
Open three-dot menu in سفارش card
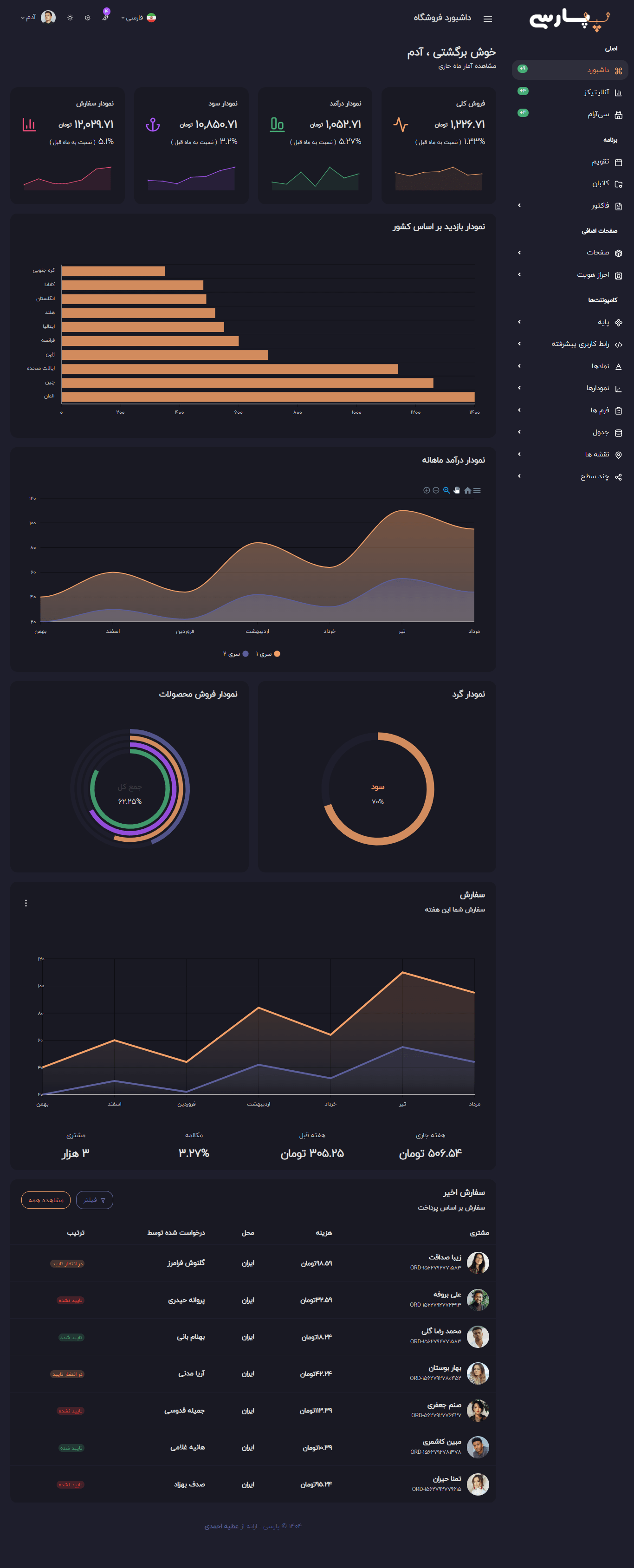coord(26,903)
